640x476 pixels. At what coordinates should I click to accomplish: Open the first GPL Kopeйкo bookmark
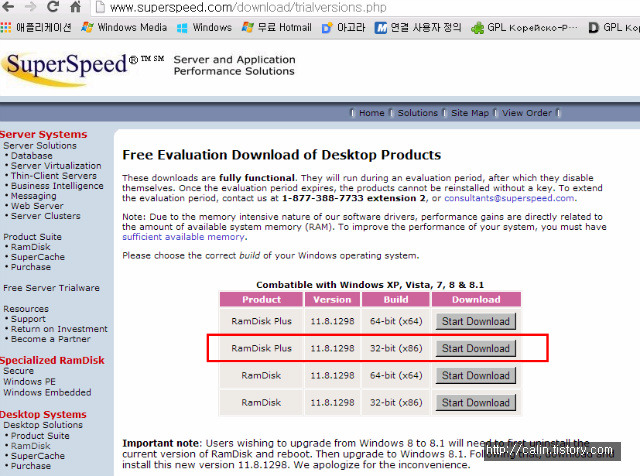point(524,27)
